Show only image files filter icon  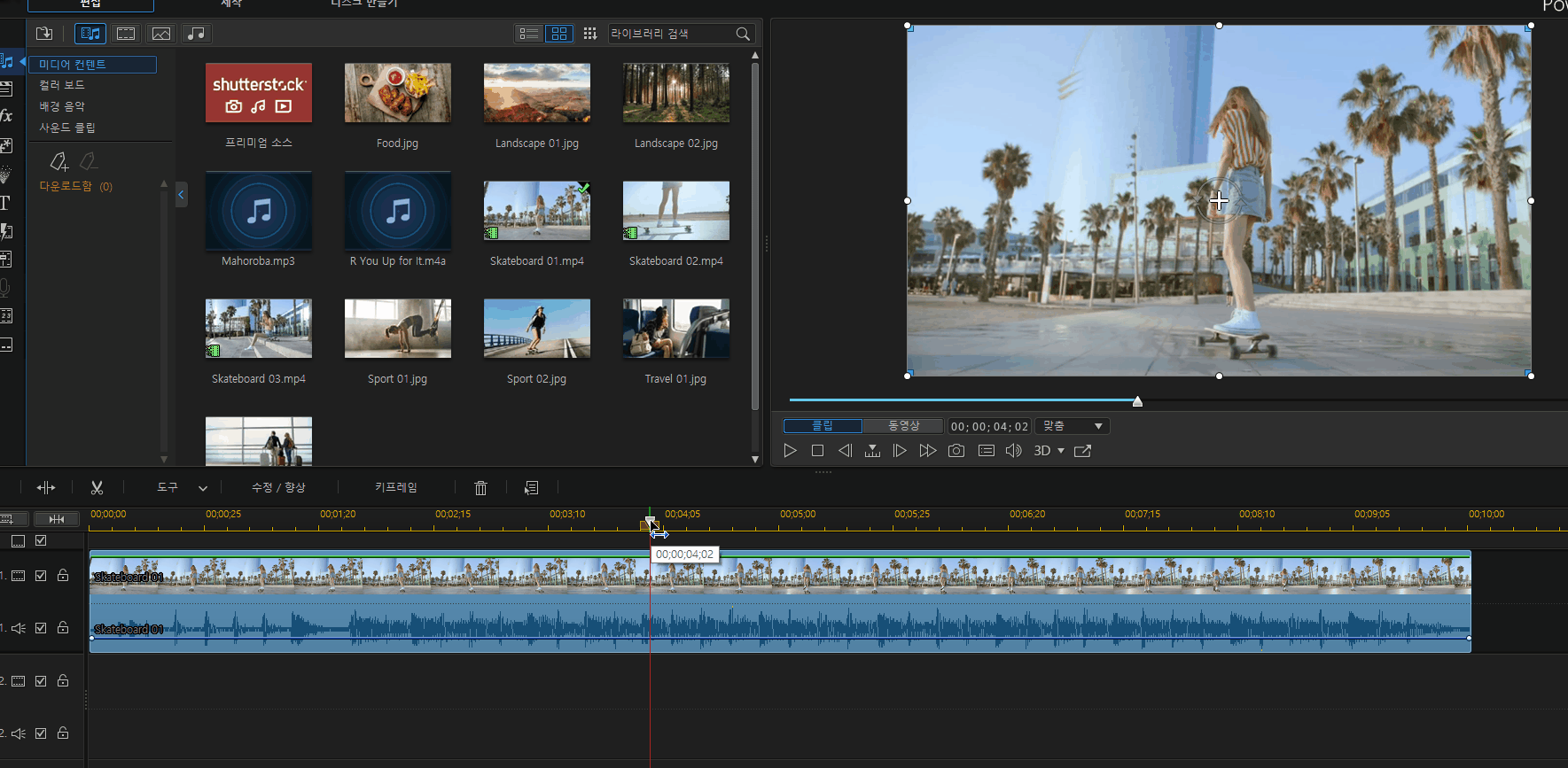pos(160,34)
